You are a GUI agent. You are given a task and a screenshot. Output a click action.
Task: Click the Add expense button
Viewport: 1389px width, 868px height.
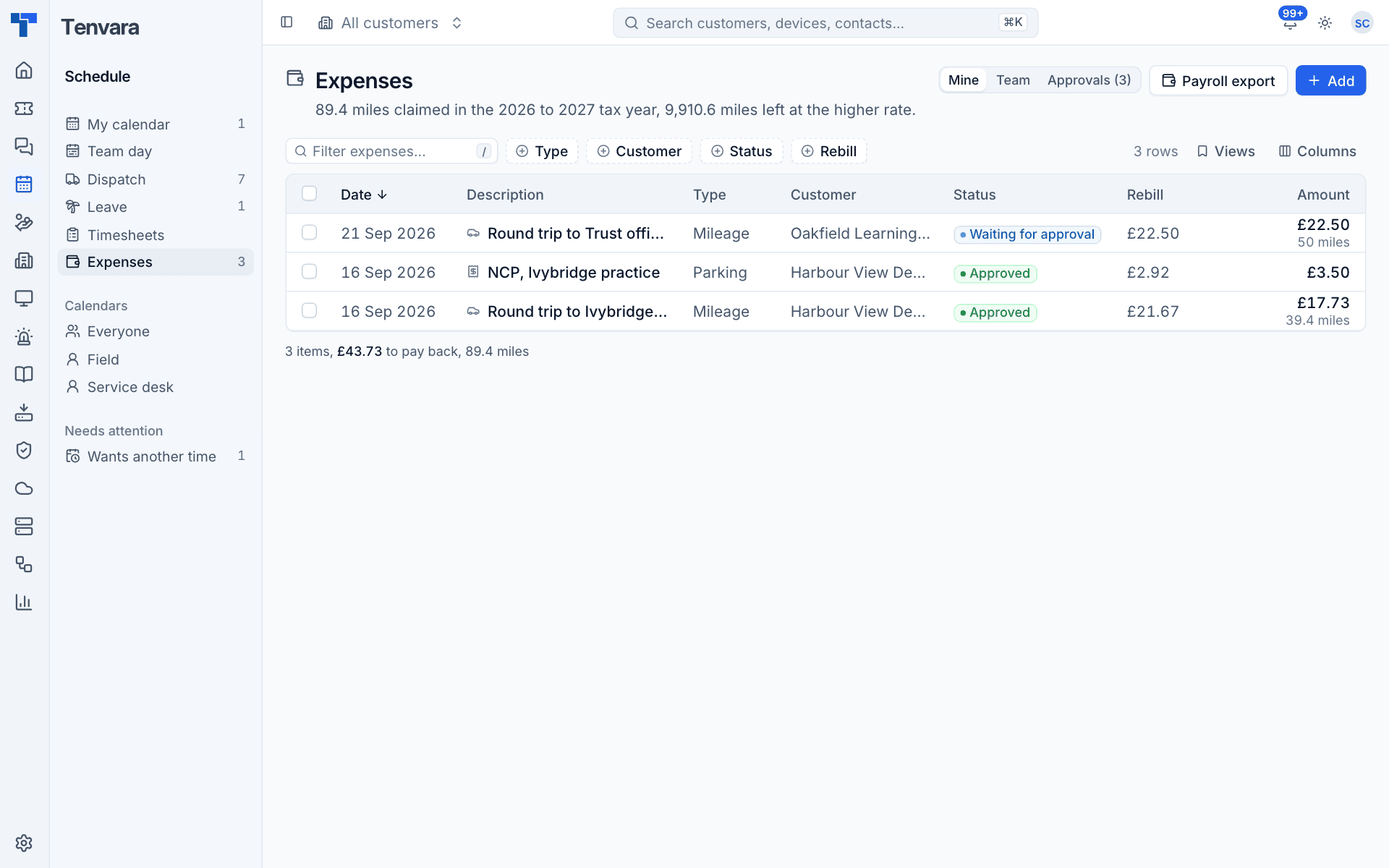pyautogui.click(x=1330, y=80)
